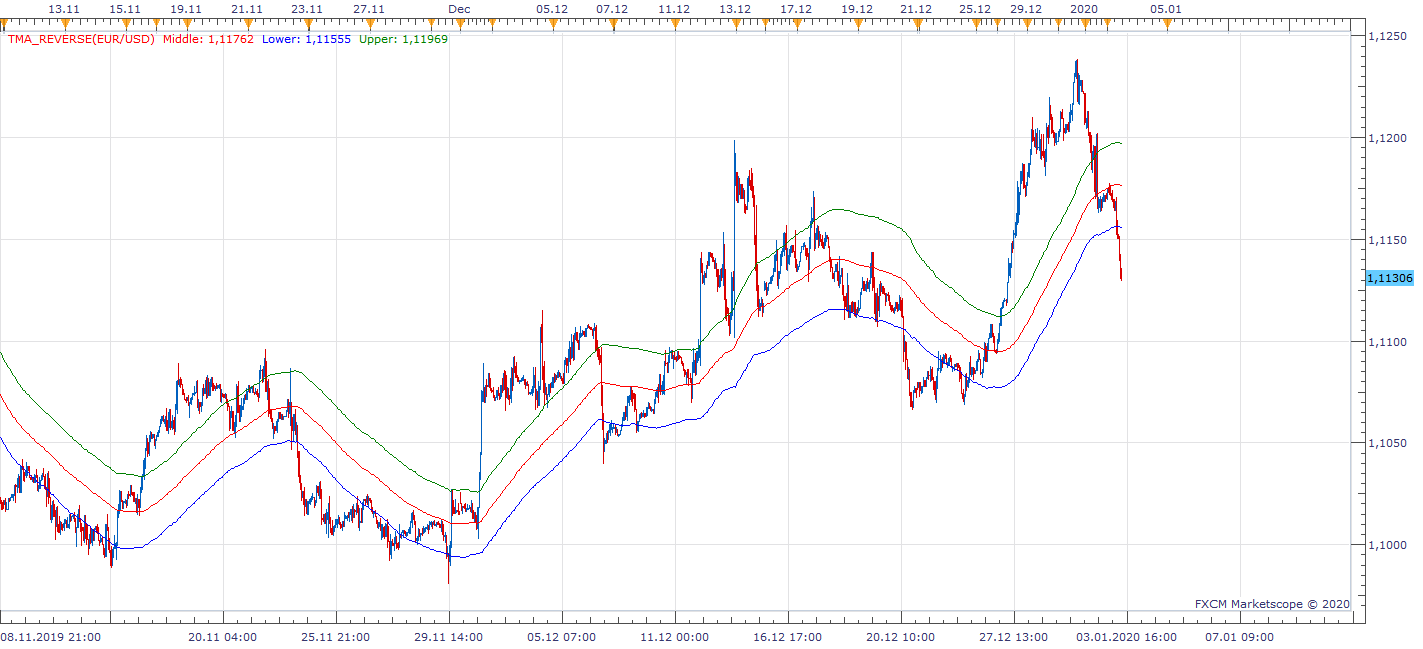Click the TMA_REVERSE(EUR/USD) indicator label
This screenshot has width=1423, height=649.
[x=82, y=40]
